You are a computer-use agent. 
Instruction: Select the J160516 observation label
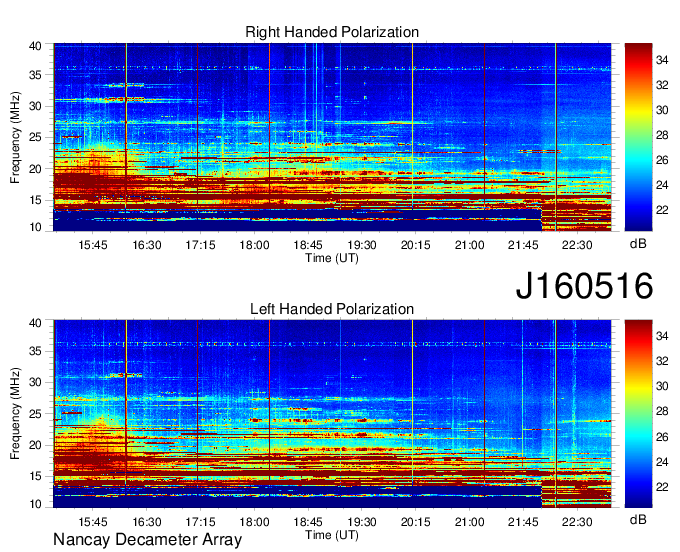pyautogui.click(x=584, y=286)
